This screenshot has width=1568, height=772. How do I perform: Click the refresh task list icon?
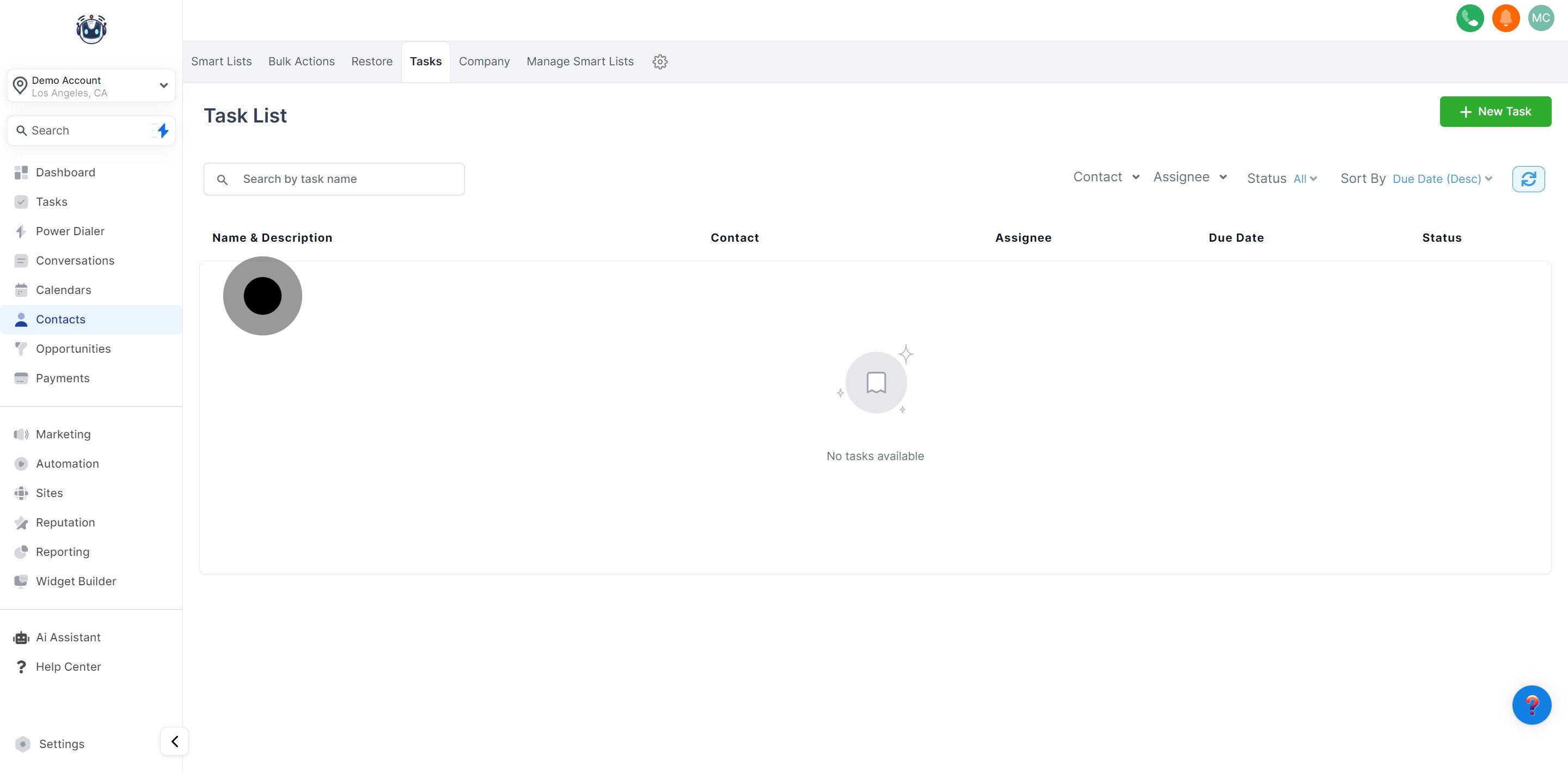tap(1528, 179)
